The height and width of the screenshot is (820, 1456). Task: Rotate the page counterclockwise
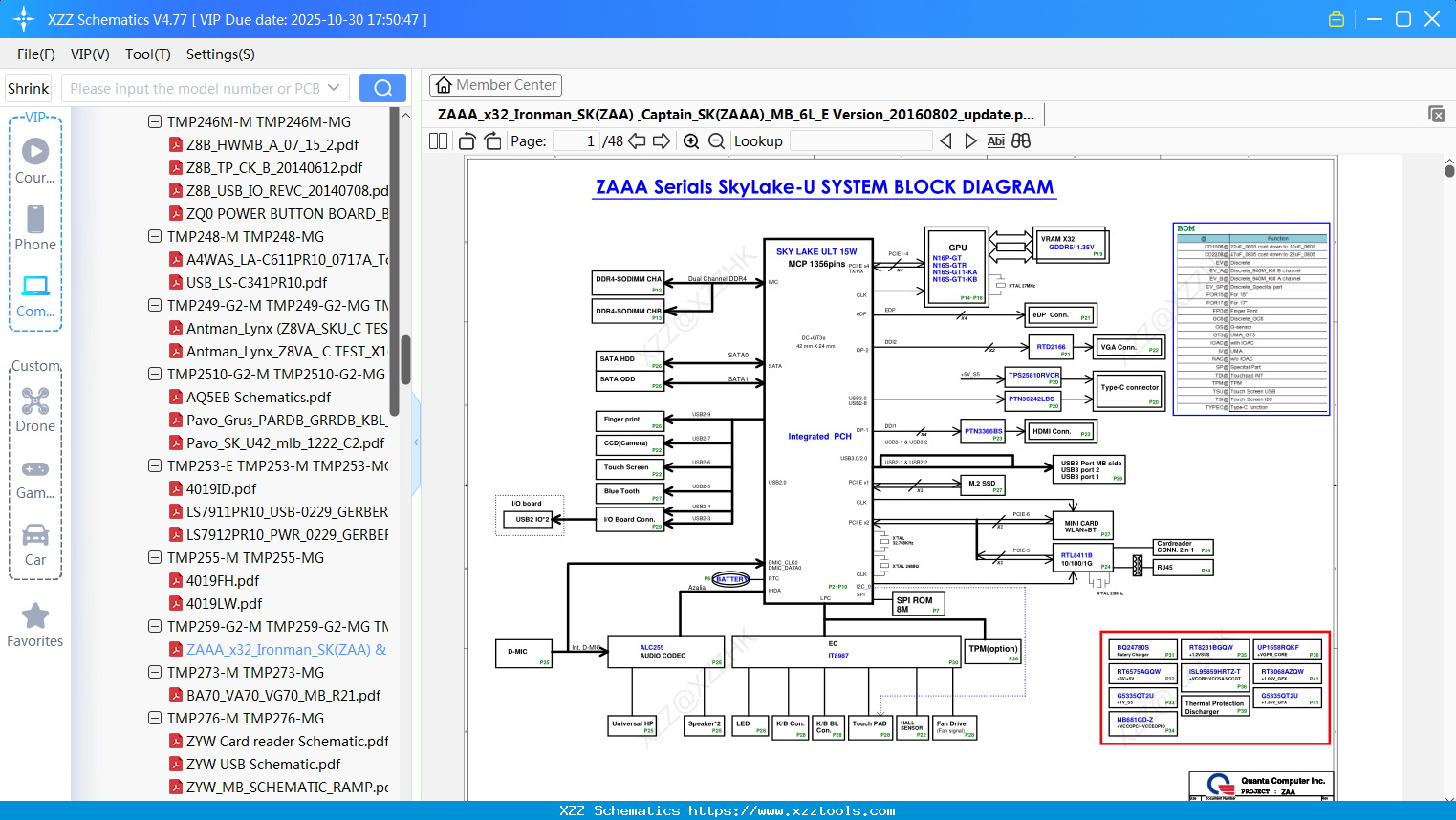click(467, 141)
